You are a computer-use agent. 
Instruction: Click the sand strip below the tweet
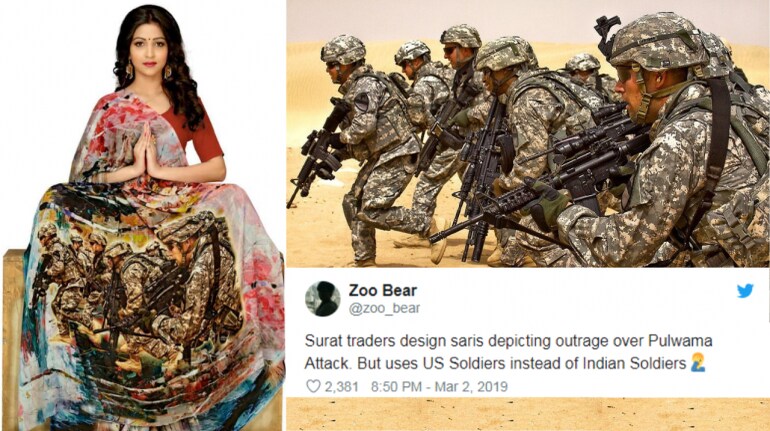528,414
